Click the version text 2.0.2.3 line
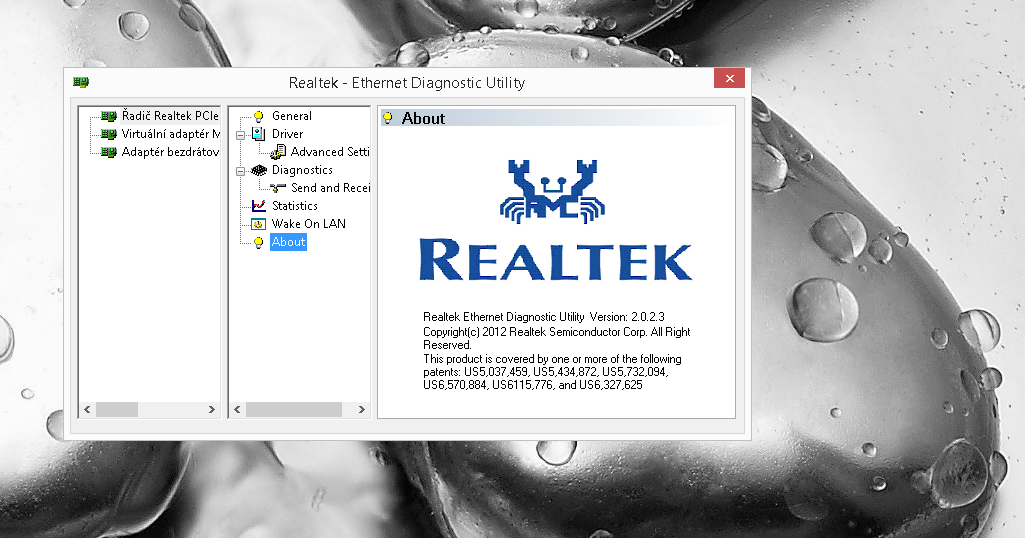The height and width of the screenshot is (538, 1025). pyautogui.click(x=544, y=317)
